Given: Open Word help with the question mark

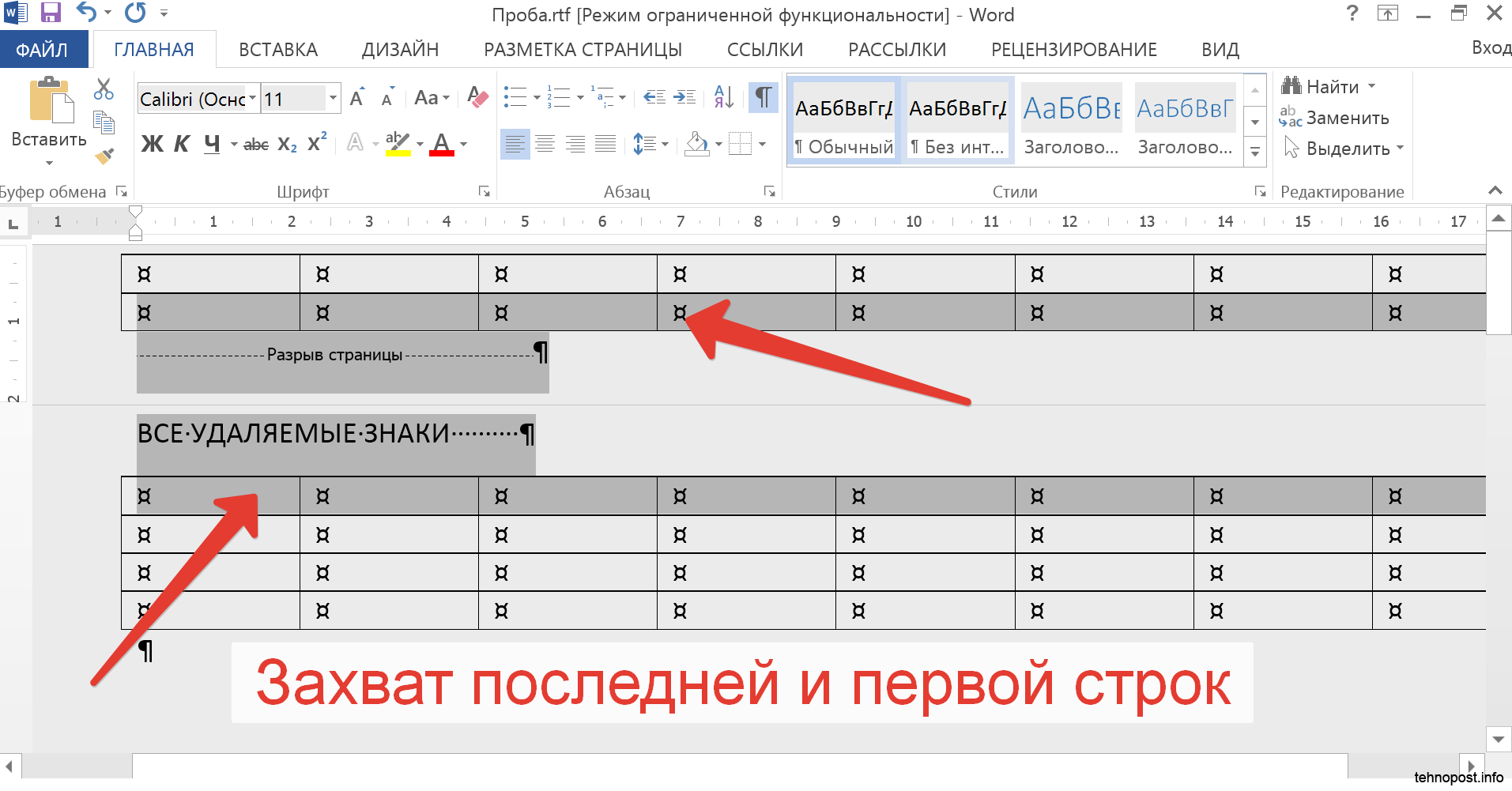Looking at the screenshot, I should [x=1352, y=13].
